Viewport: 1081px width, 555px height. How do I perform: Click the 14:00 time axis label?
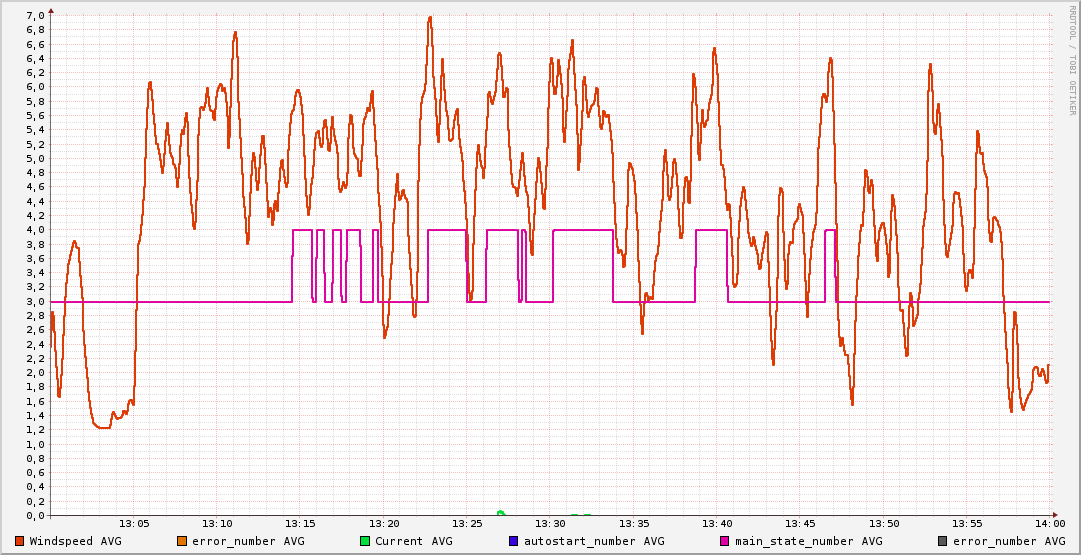point(1049,524)
